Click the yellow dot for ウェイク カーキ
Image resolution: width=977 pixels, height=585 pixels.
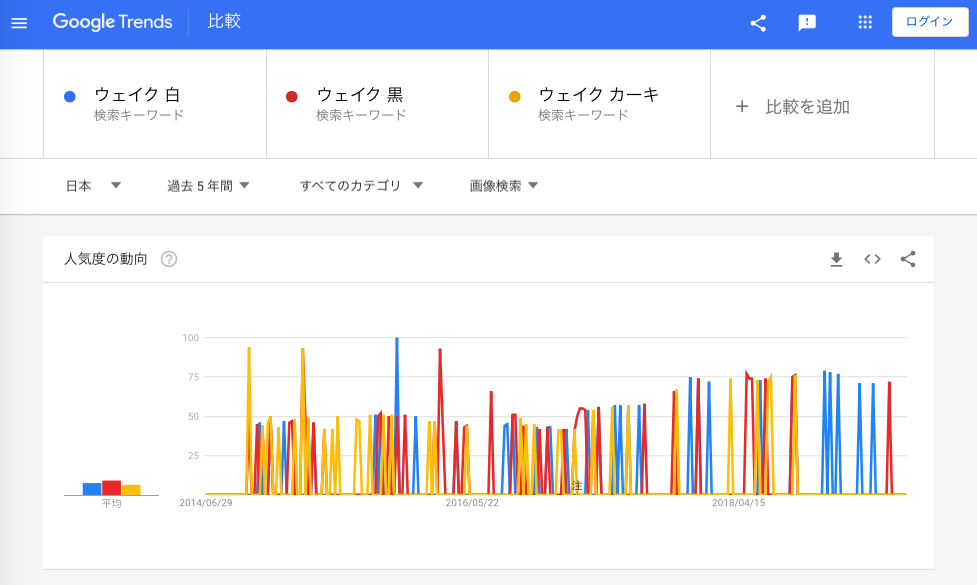coord(515,97)
